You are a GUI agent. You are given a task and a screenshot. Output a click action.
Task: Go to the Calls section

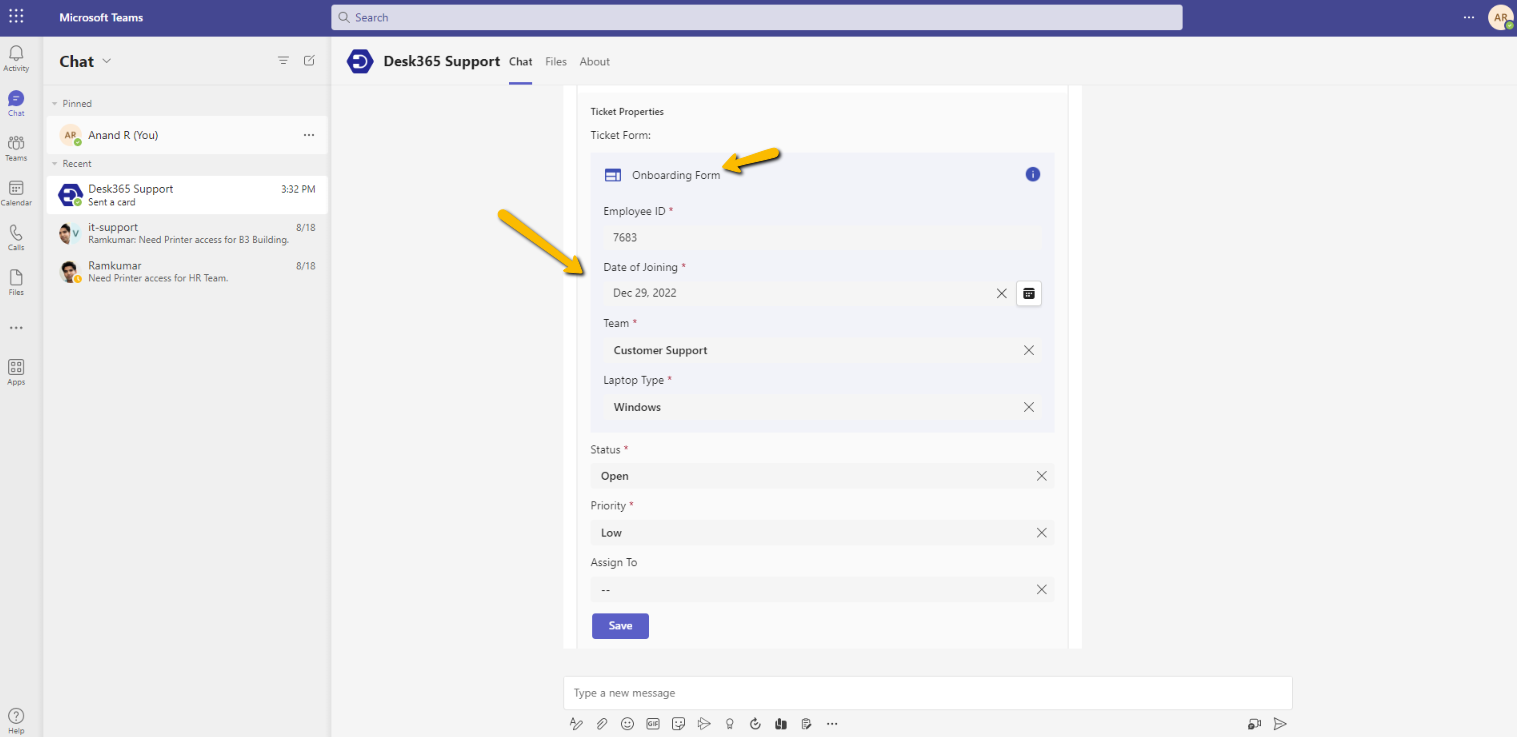tap(15, 236)
